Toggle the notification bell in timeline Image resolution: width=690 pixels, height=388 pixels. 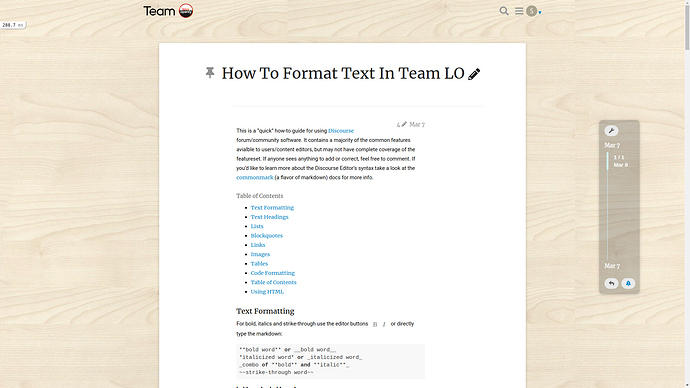[628, 283]
